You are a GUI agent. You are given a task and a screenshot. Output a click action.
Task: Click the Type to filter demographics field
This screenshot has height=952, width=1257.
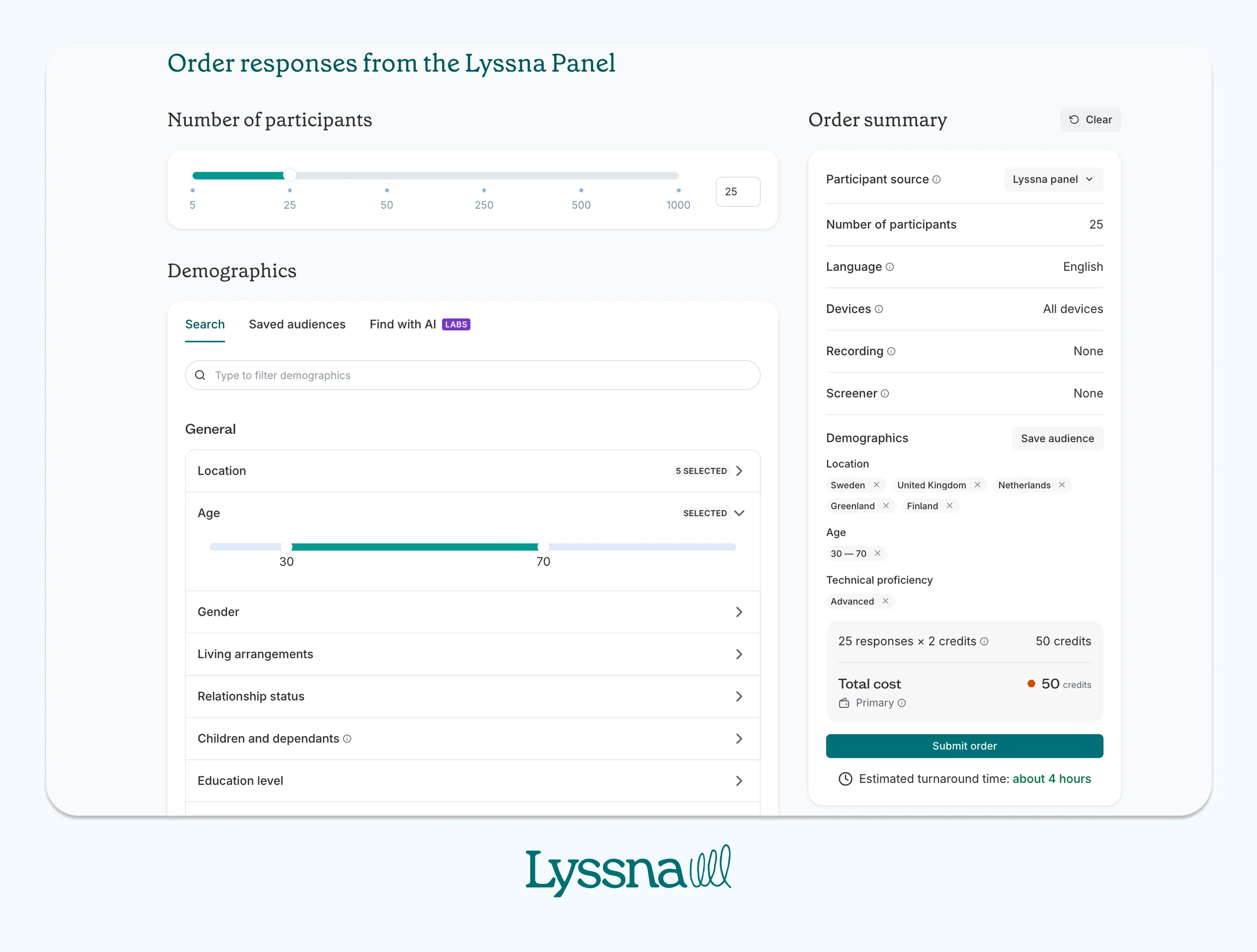point(473,375)
